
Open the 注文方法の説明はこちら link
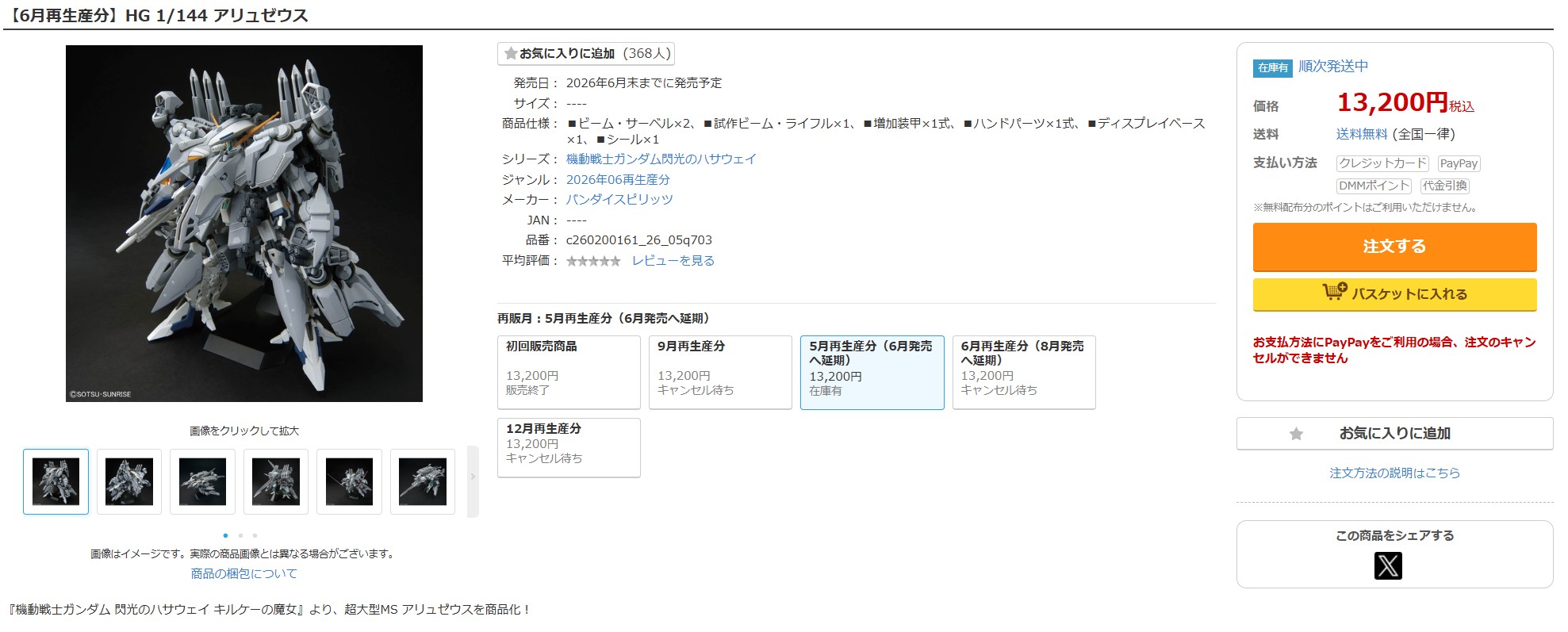point(1394,473)
